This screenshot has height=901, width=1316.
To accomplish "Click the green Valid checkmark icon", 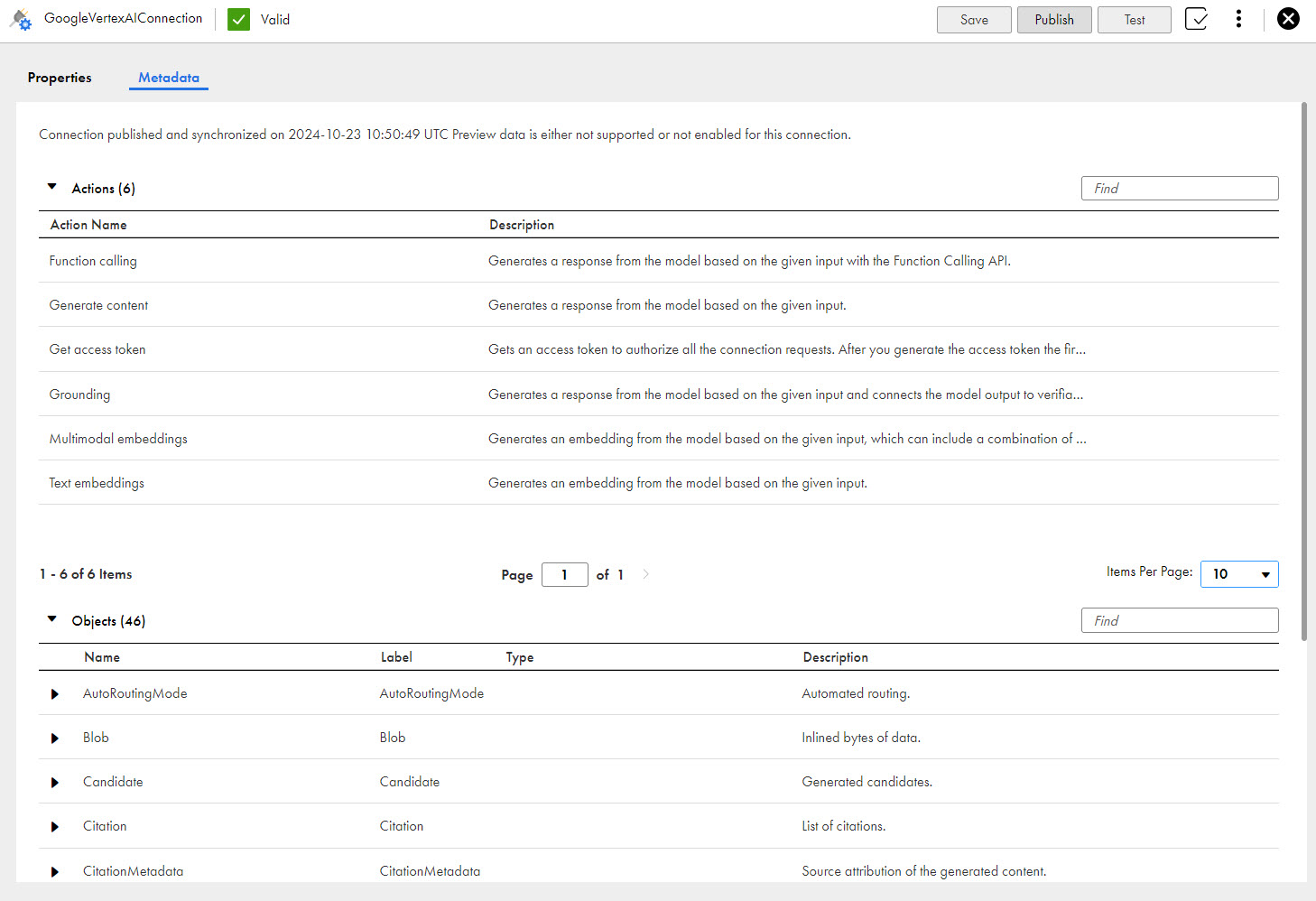I will tap(238, 19).
